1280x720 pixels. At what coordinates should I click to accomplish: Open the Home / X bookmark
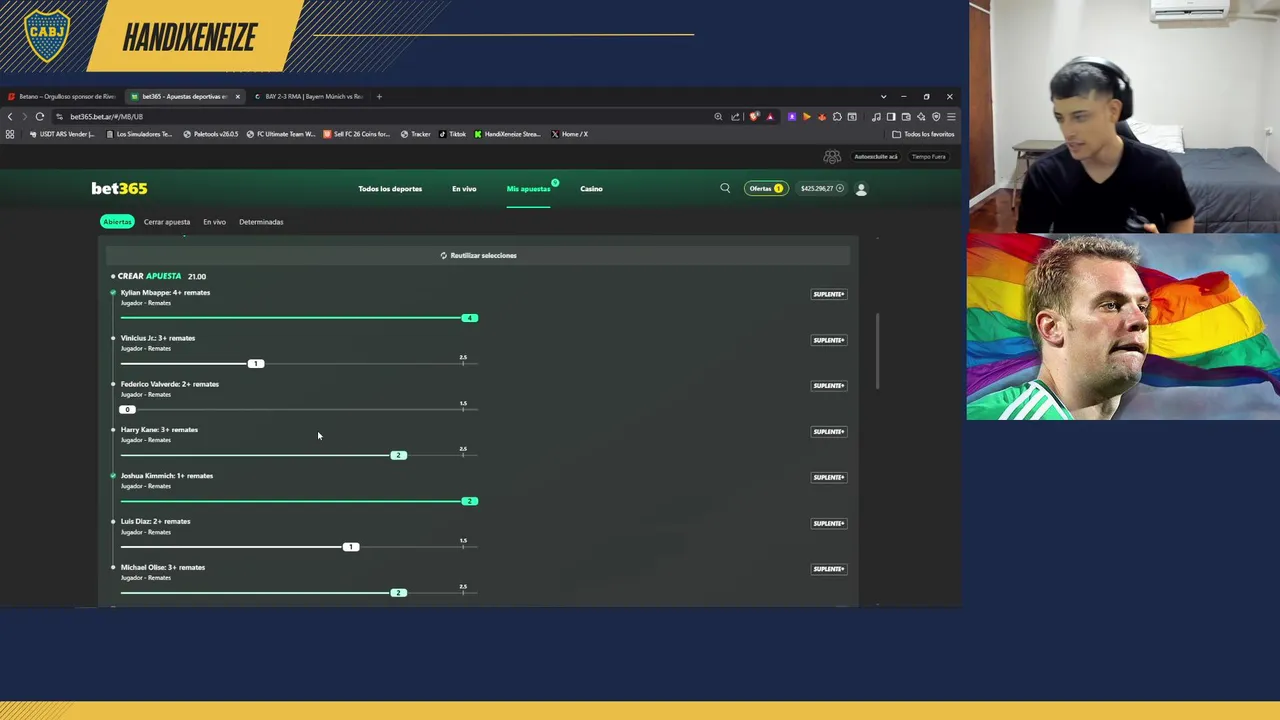569,134
